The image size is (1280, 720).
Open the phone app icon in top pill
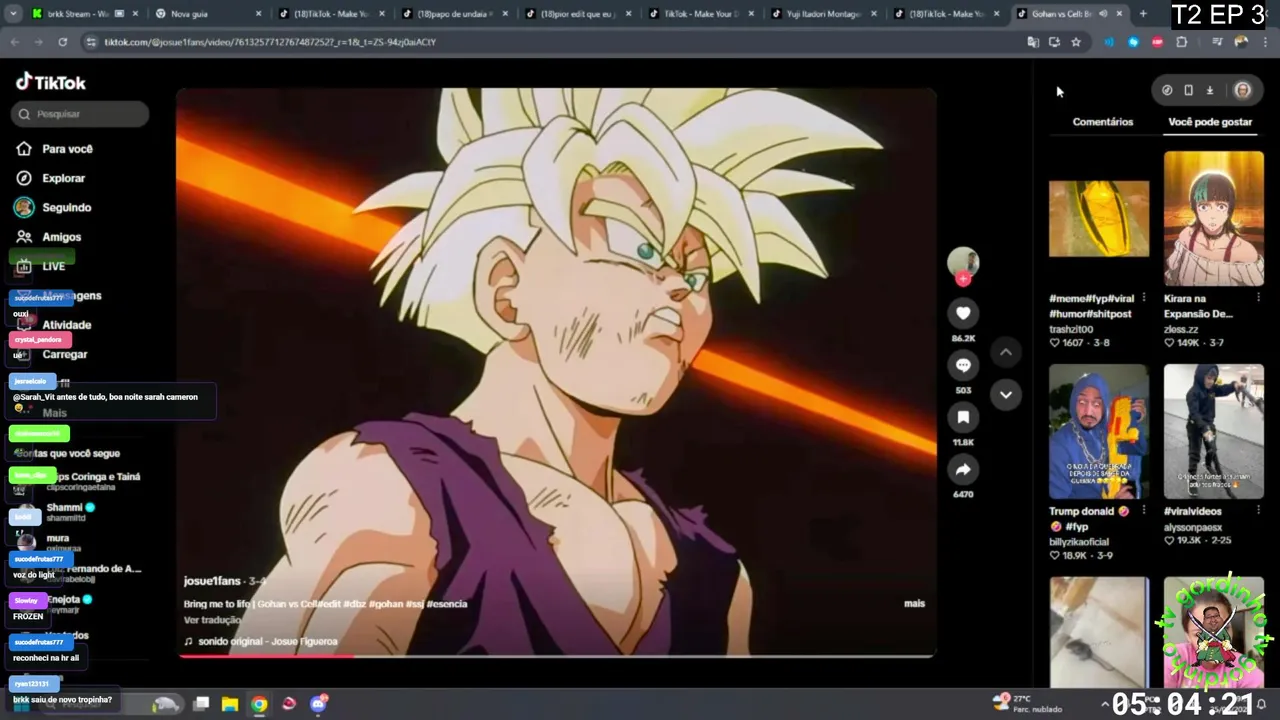pos(1188,90)
